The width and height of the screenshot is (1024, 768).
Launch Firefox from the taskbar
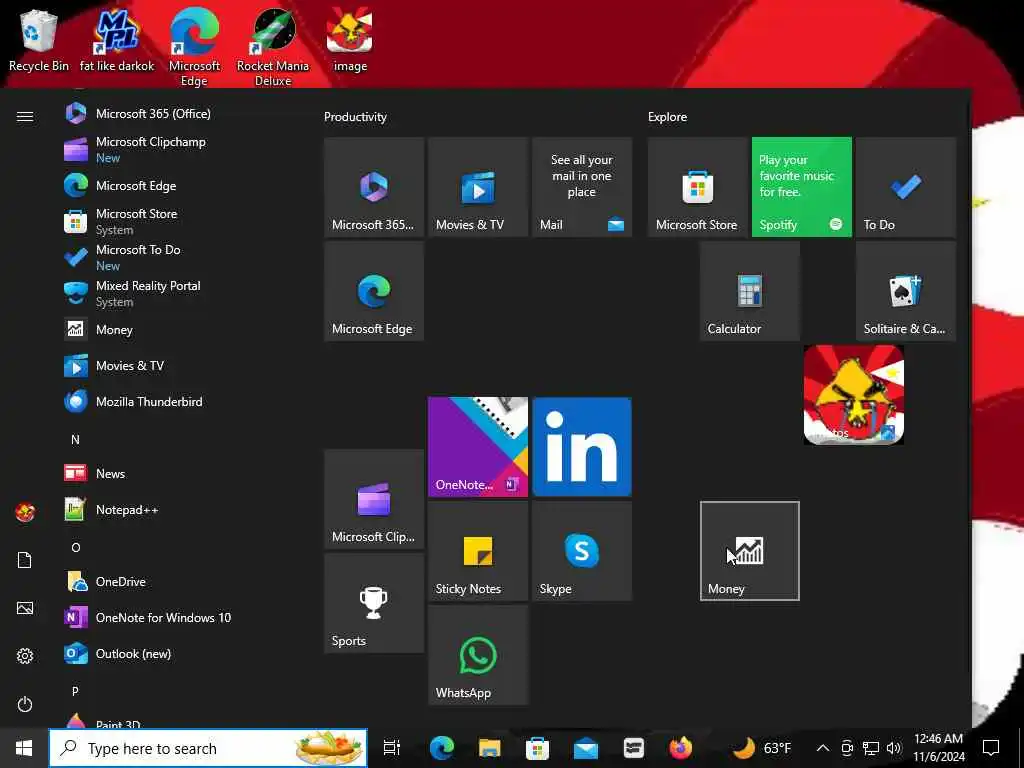[680, 748]
